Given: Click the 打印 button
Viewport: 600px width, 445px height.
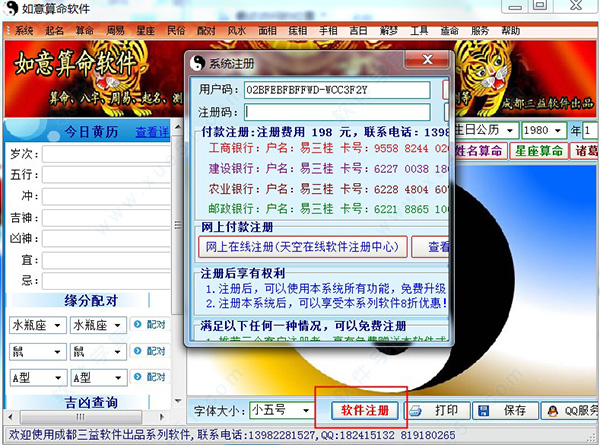Looking at the screenshot, I should coord(438,411).
